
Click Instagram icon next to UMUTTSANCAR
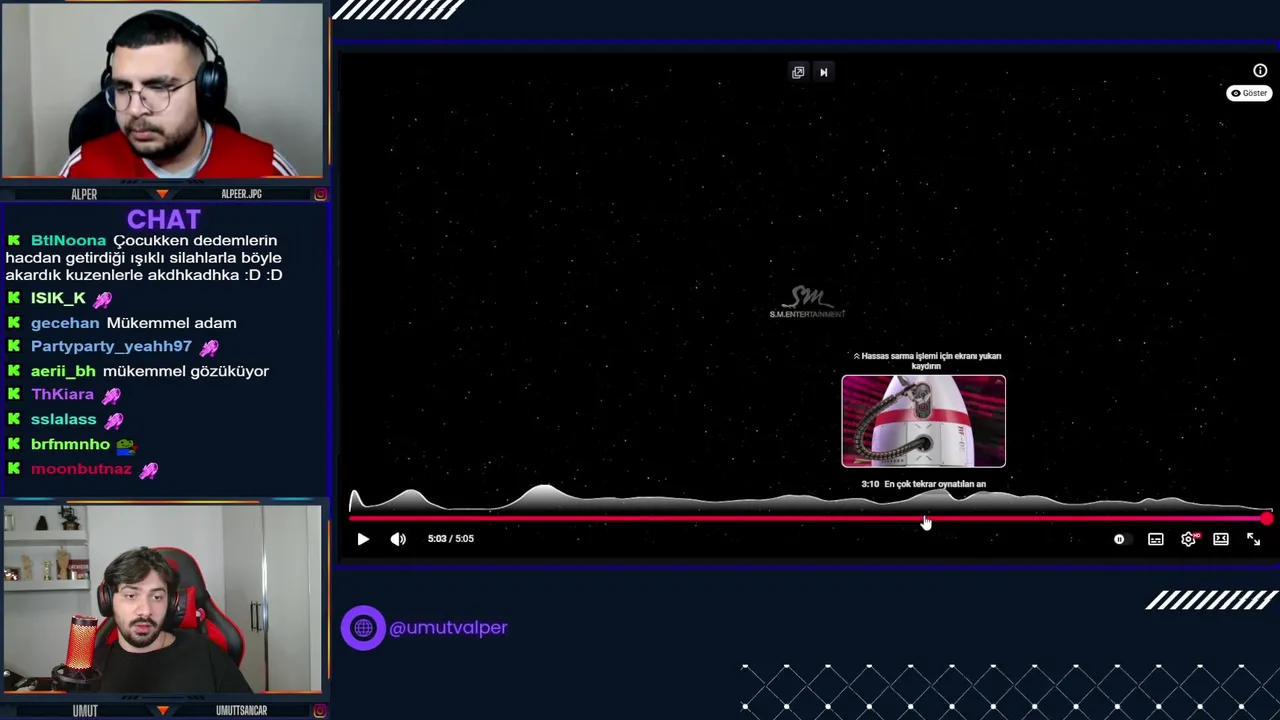coord(320,710)
